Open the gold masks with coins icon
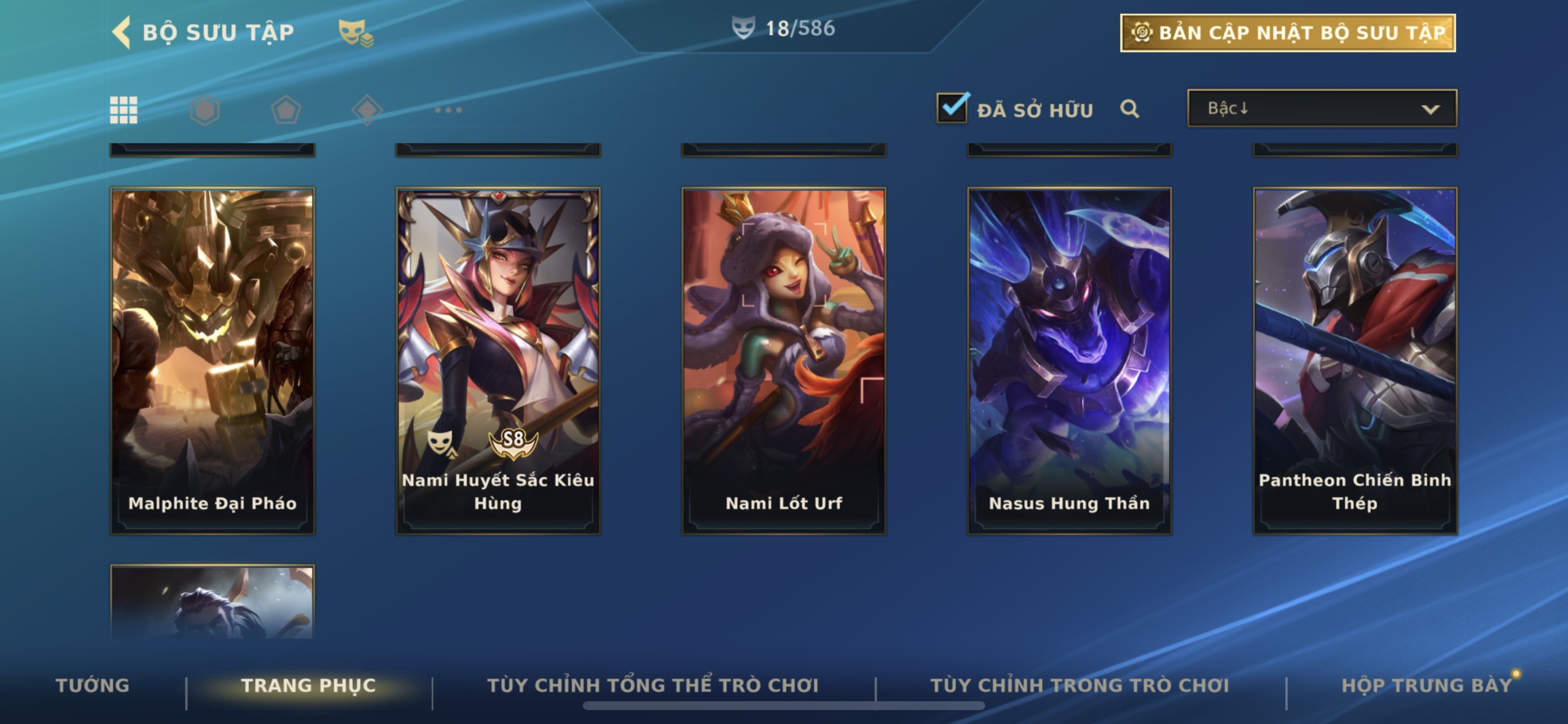This screenshot has height=724, width=1568. pyautogui.click(x=356, y=33)
